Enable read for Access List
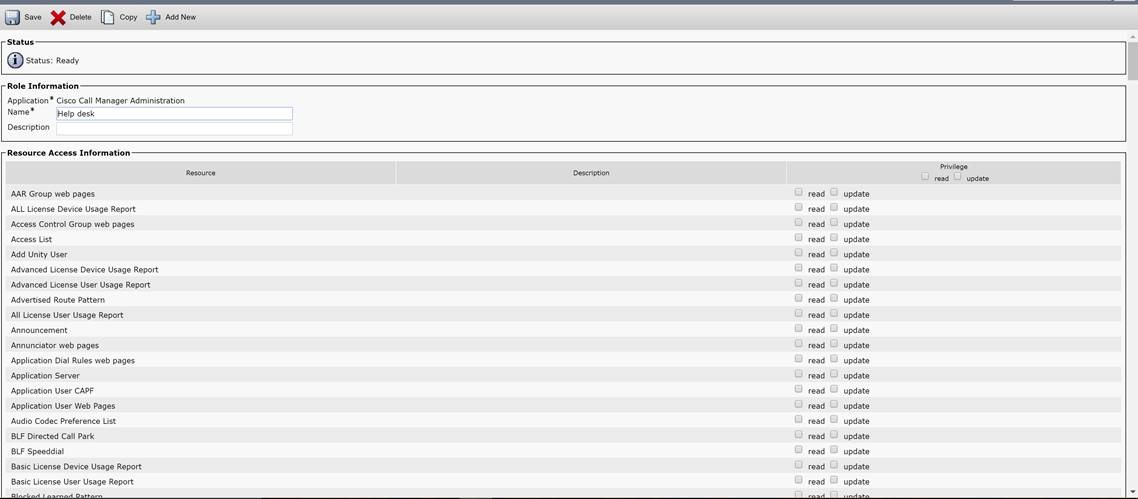The width and height of the screenshot is (1138, 499). pos(798,238)
